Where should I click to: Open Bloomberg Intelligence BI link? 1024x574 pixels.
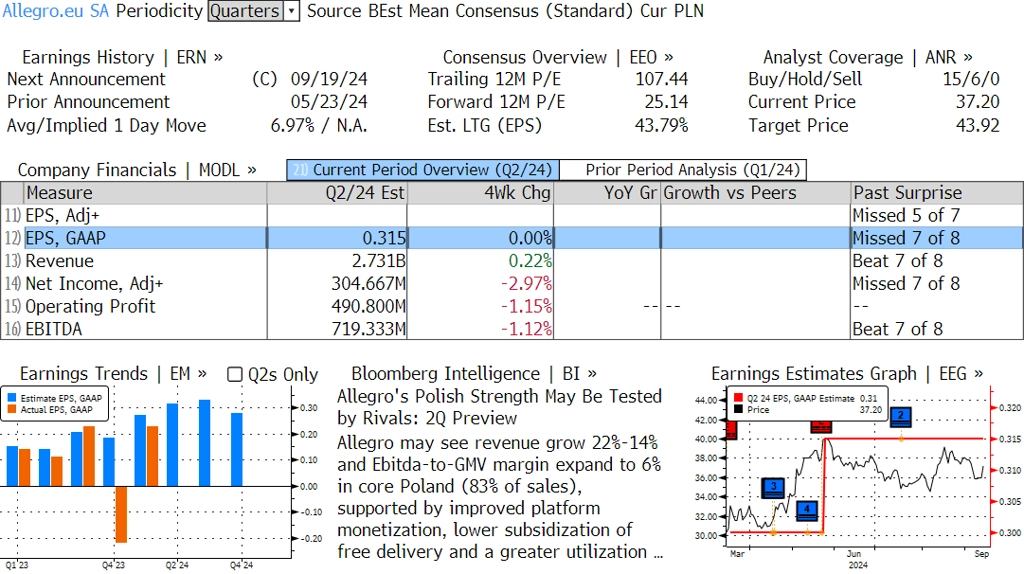point(473,374)
